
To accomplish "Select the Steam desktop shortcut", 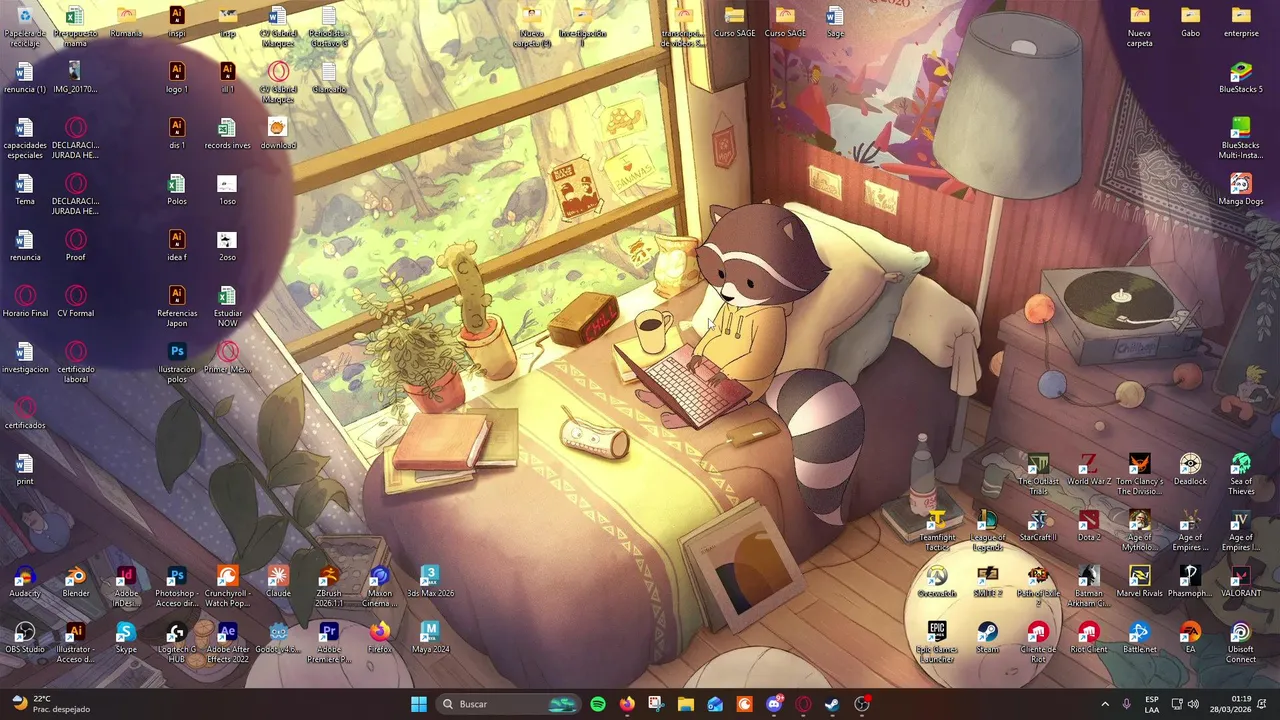I will click(x=987, y=638).
